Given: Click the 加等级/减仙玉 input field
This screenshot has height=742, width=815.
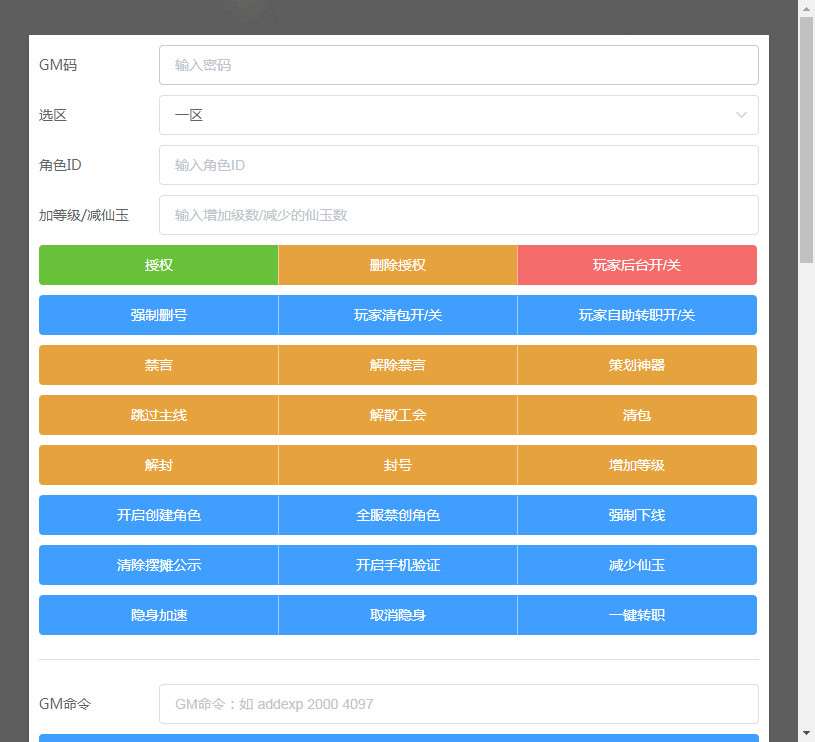Looking at the screenshot, I should point(457,215).
